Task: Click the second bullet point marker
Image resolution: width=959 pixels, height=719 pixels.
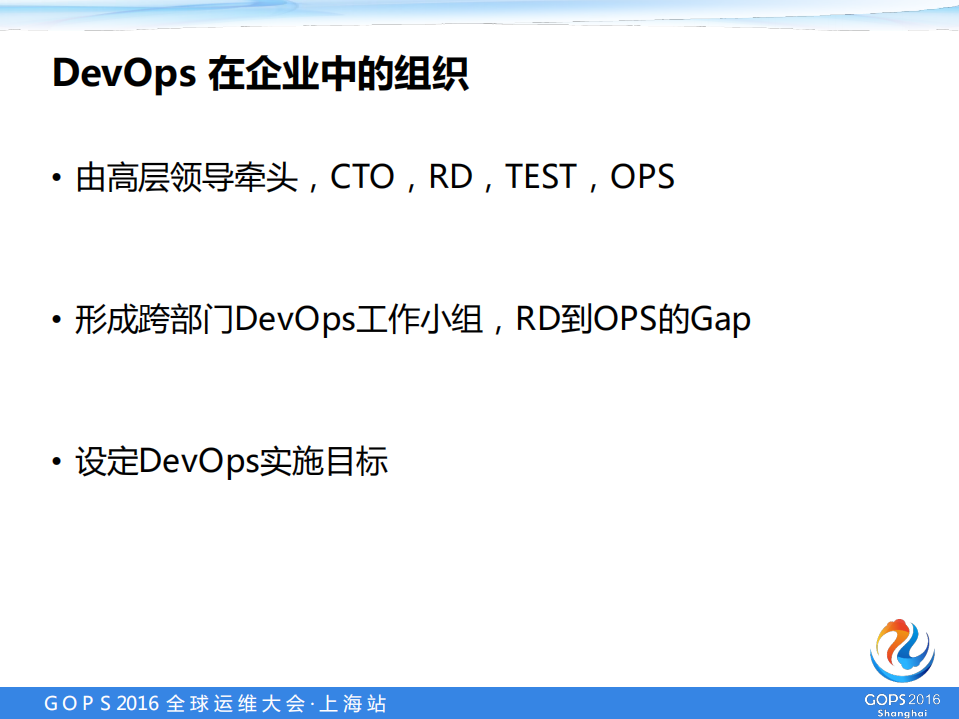Action: (57, 317)
